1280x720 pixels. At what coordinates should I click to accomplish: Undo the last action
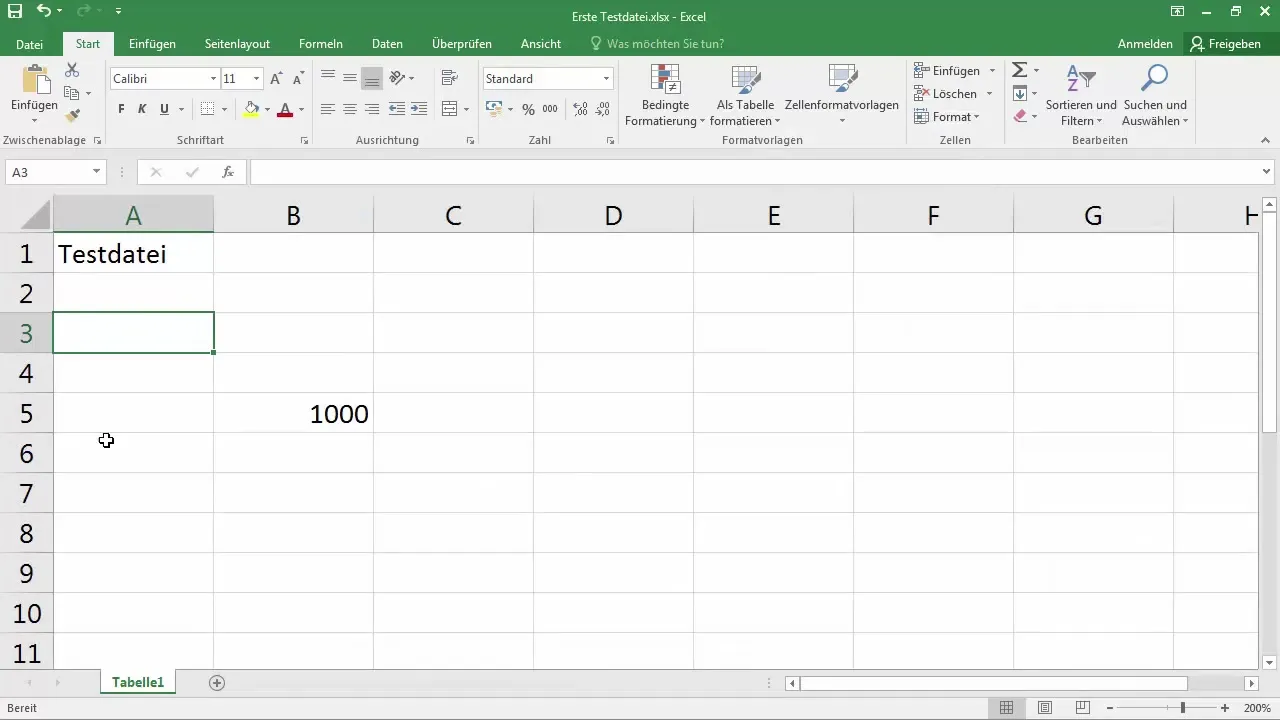tap(43, 11)
